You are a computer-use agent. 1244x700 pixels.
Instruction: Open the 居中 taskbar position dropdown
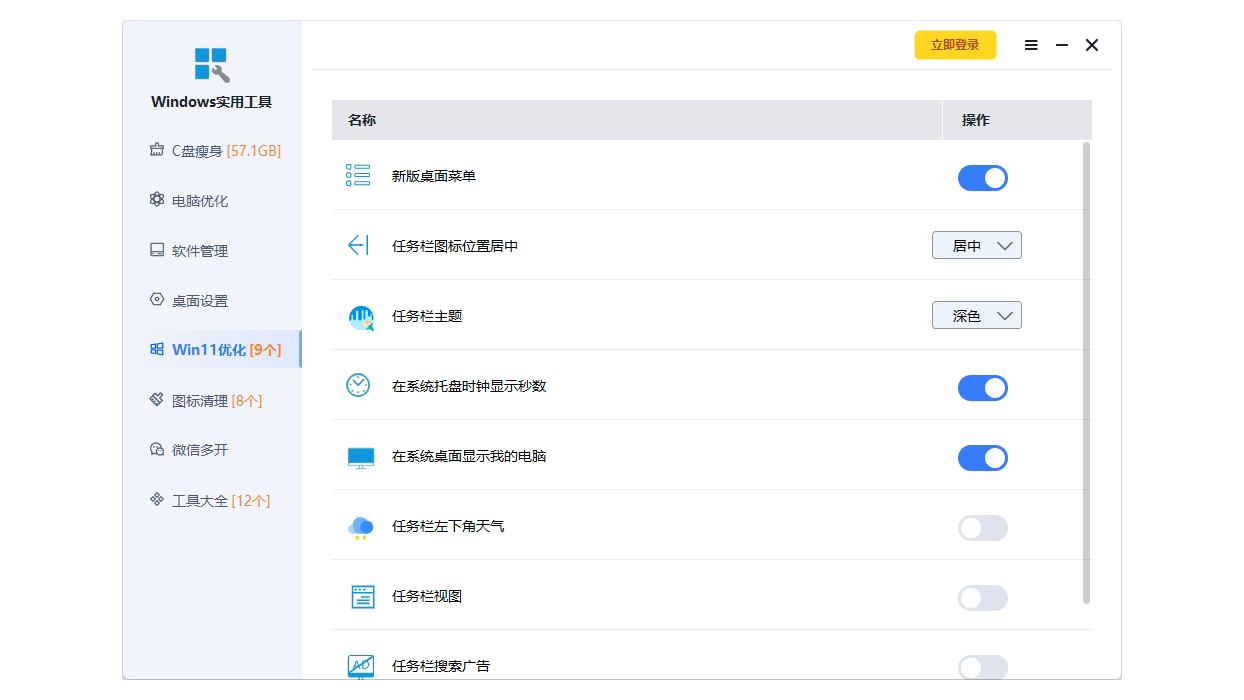(x=976, y=246)
